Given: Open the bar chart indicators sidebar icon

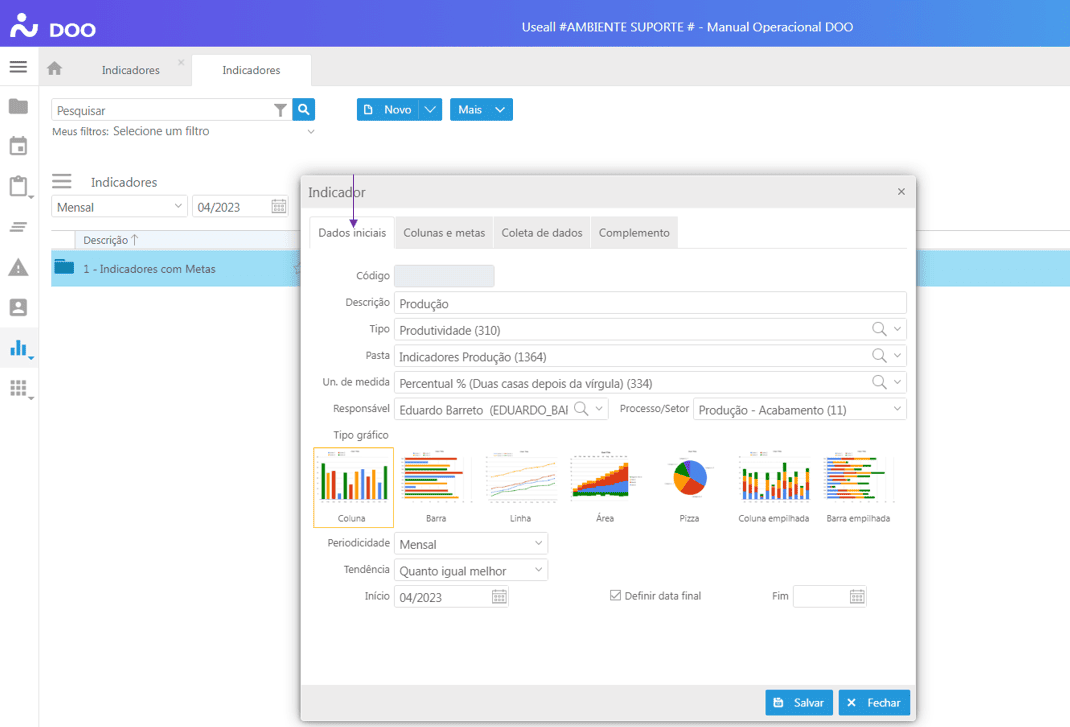Looking at the screenshot, I should (x=18, y=348).
